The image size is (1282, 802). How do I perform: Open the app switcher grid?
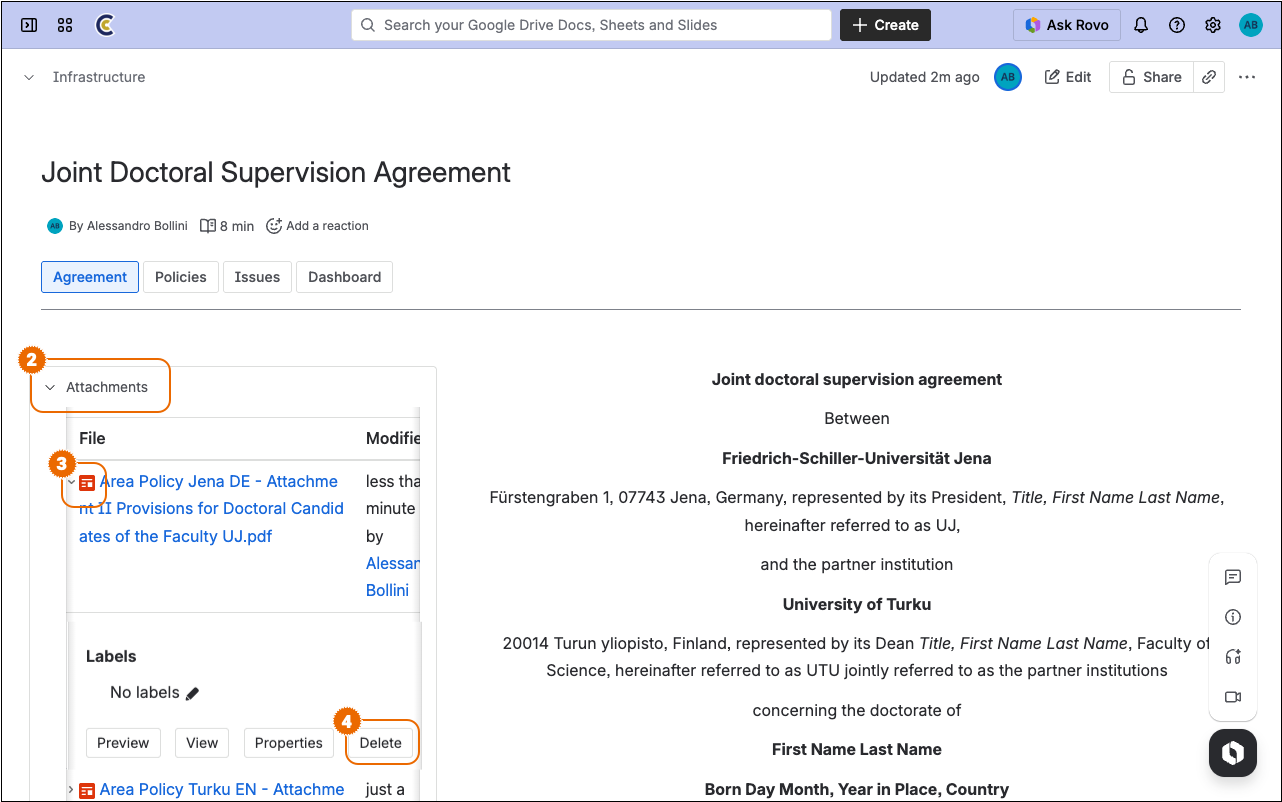(65, 25)
